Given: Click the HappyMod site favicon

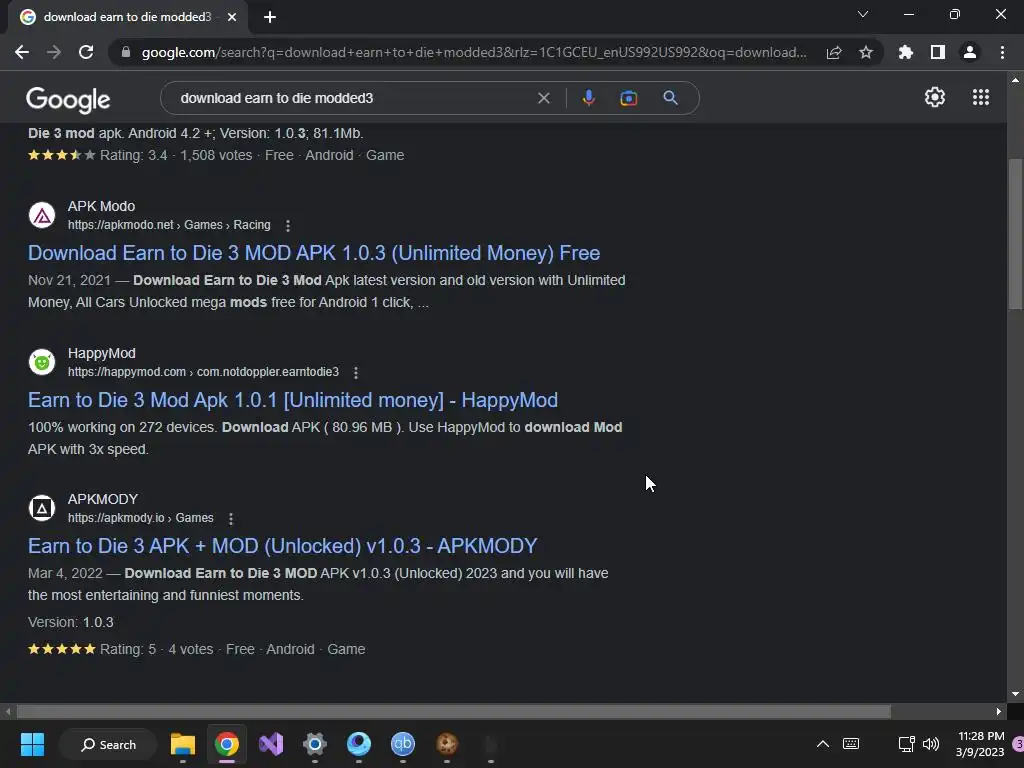Looking at the screenshot, I should click(x=42, y=362).
